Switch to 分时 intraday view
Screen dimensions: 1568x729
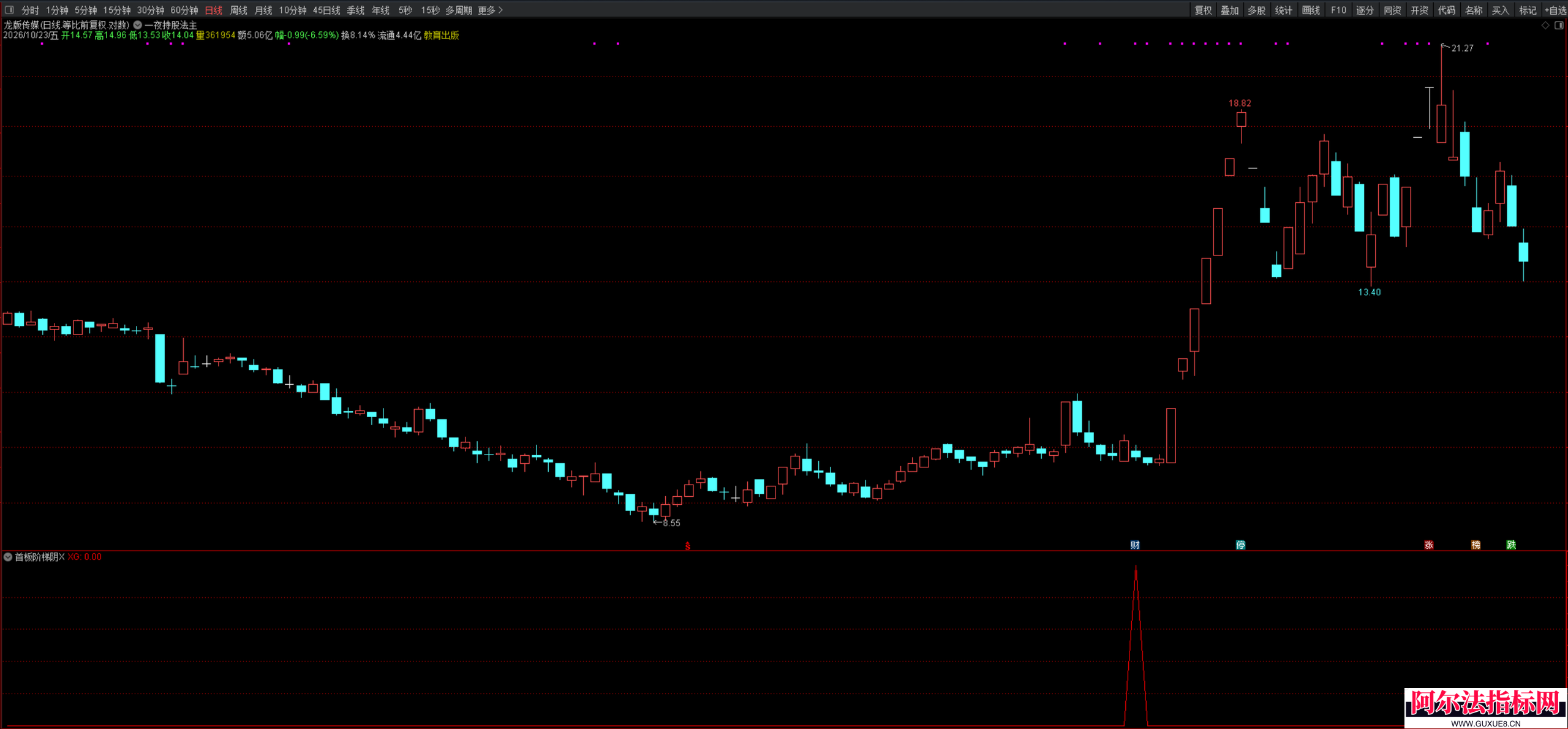(30, 10)
